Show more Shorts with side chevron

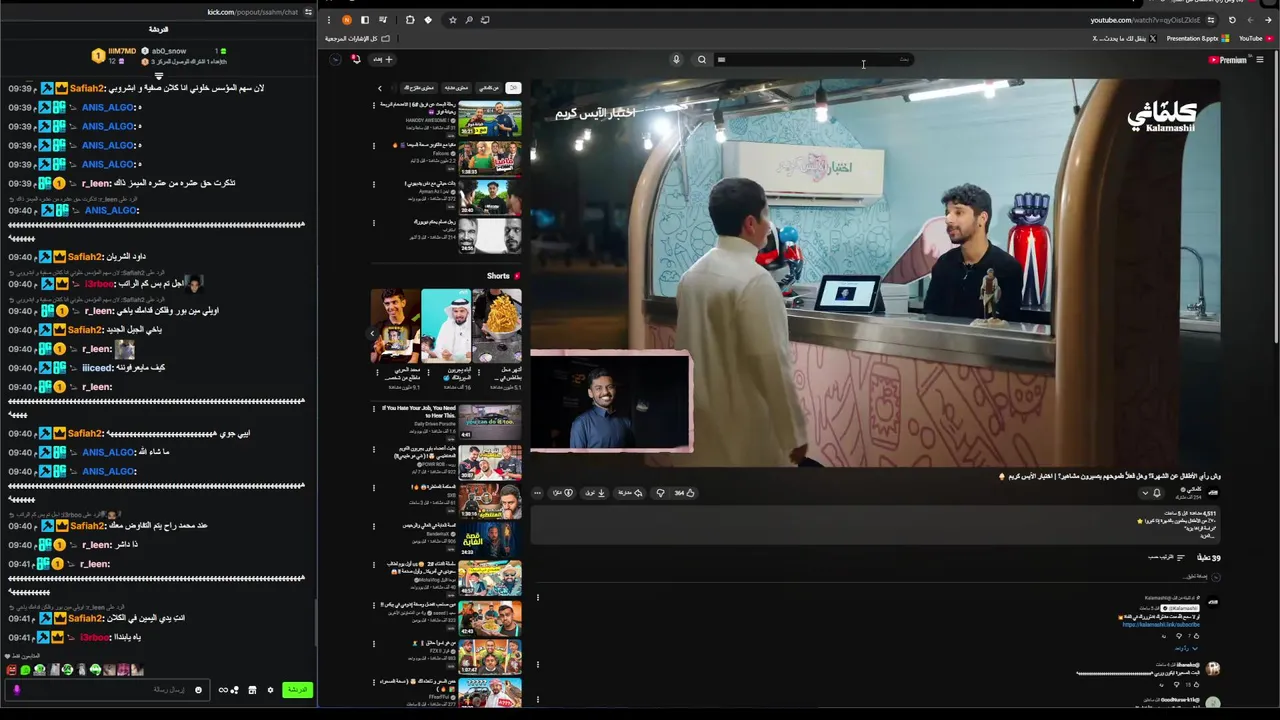[372, 333]
